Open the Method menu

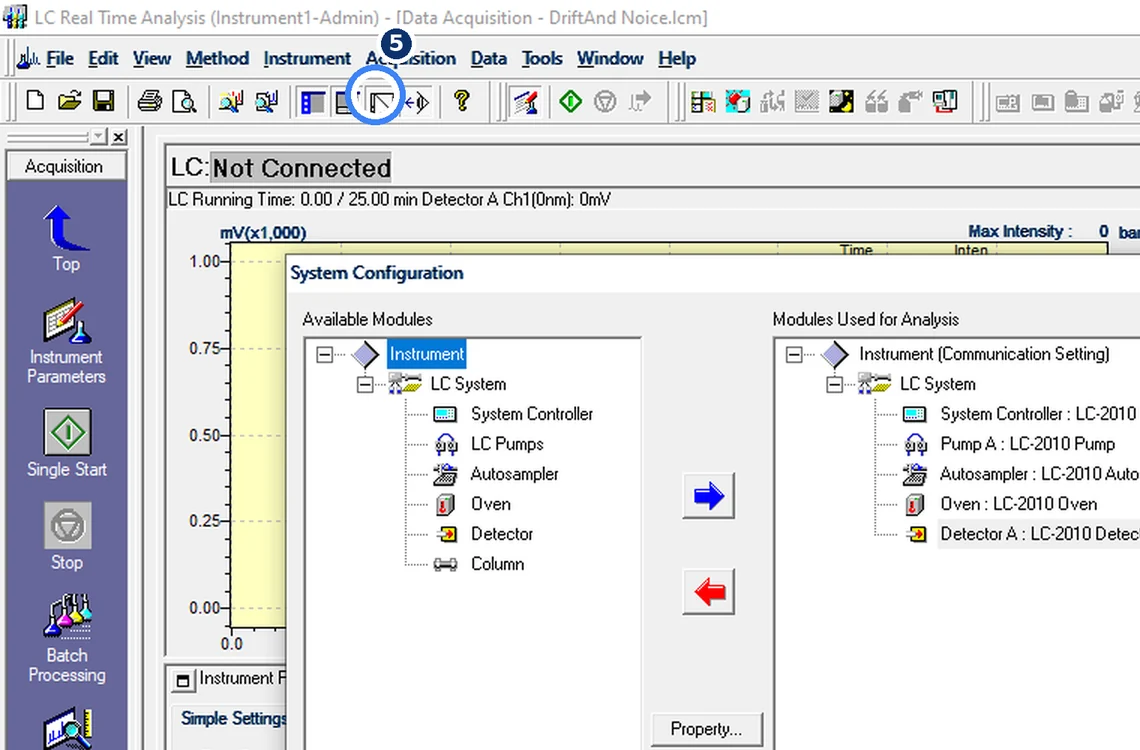(x=217, y=58)
